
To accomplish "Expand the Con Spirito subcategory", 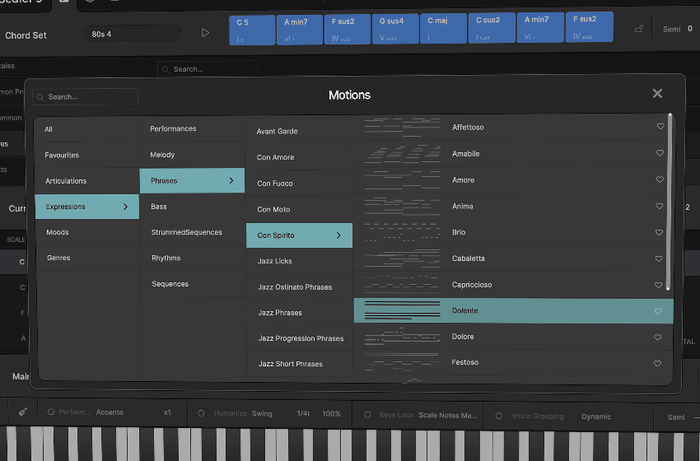I will pos(299,236).
